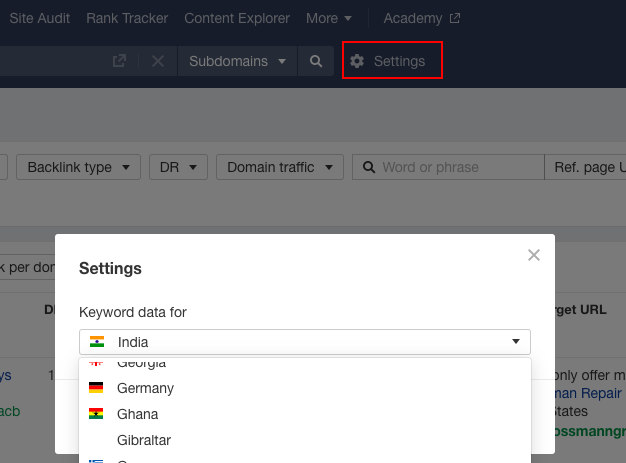Image resolution: width=626 pixels, height=463 pixels.
Task: Select Ghana from the country list
Action: (x=305, y=414)
